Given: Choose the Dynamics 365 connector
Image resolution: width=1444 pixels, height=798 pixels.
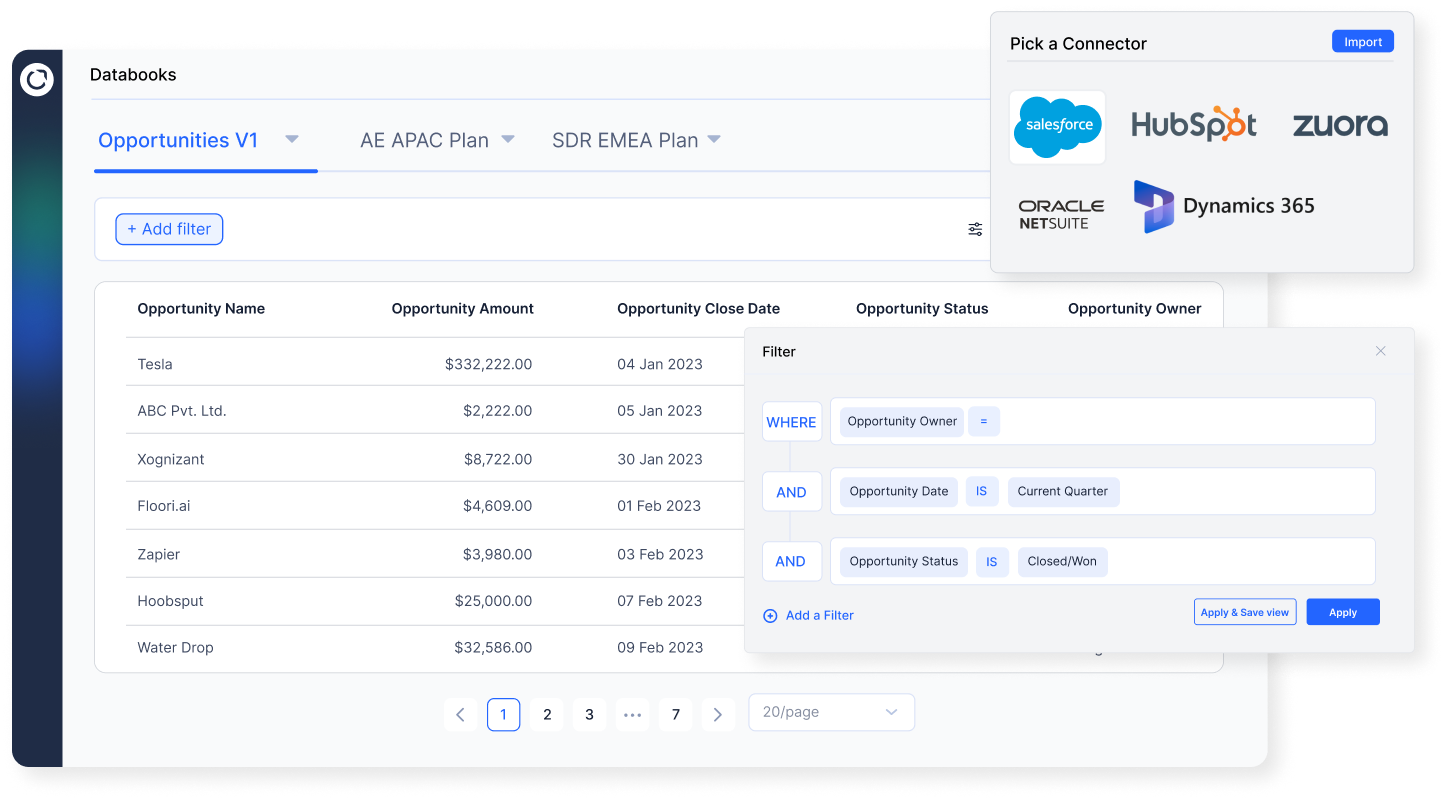Looking at the screenshot, I should point(1224,206).
